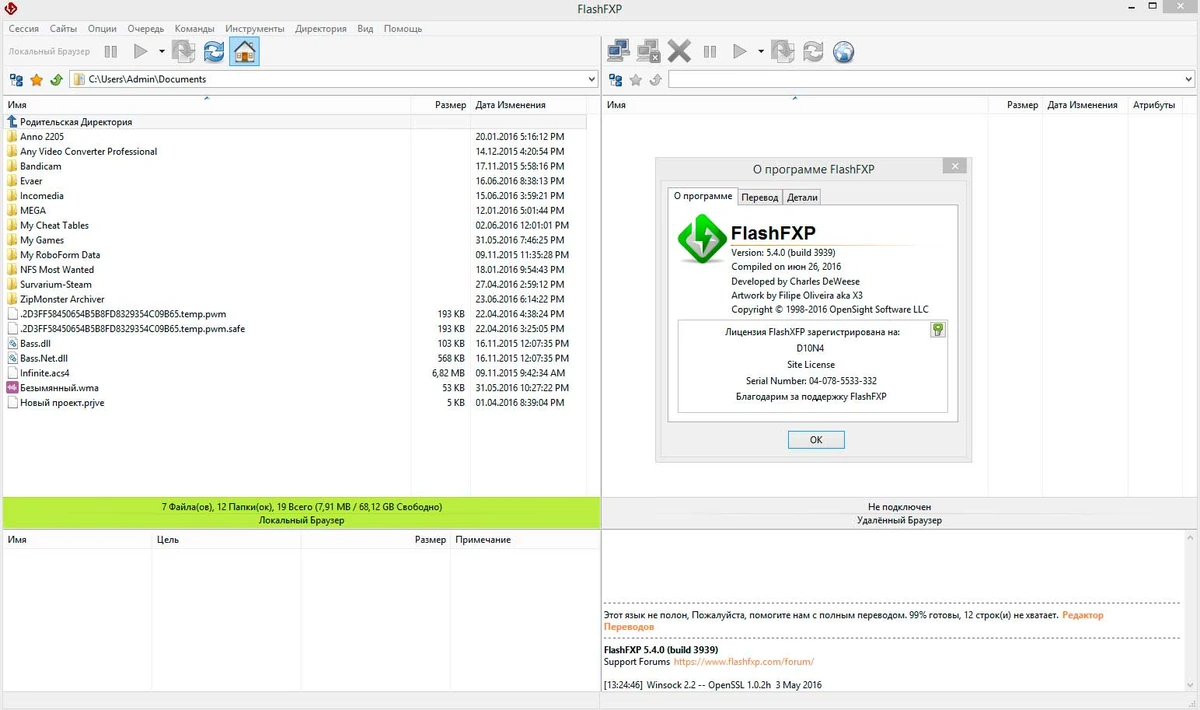Click the remote folder tree icon
1200x710 pixels.
pyautogui.click(x=615, y=79)
